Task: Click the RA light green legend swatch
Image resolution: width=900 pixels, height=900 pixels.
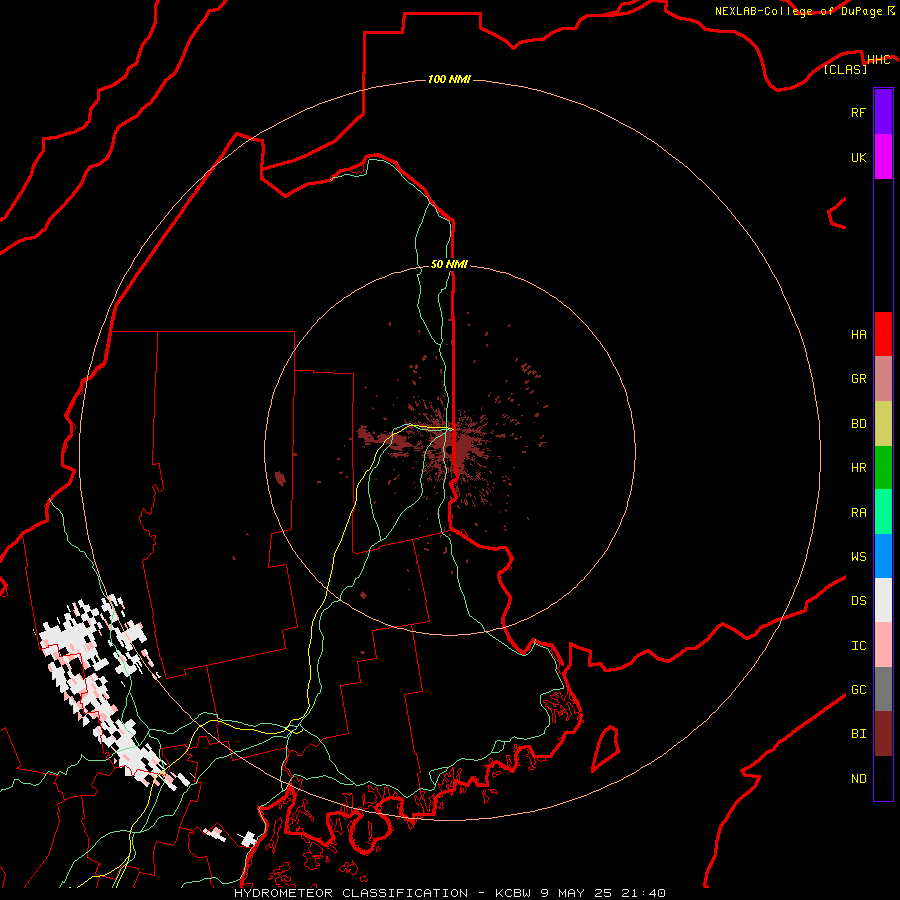Action: [x=883, y=512]
